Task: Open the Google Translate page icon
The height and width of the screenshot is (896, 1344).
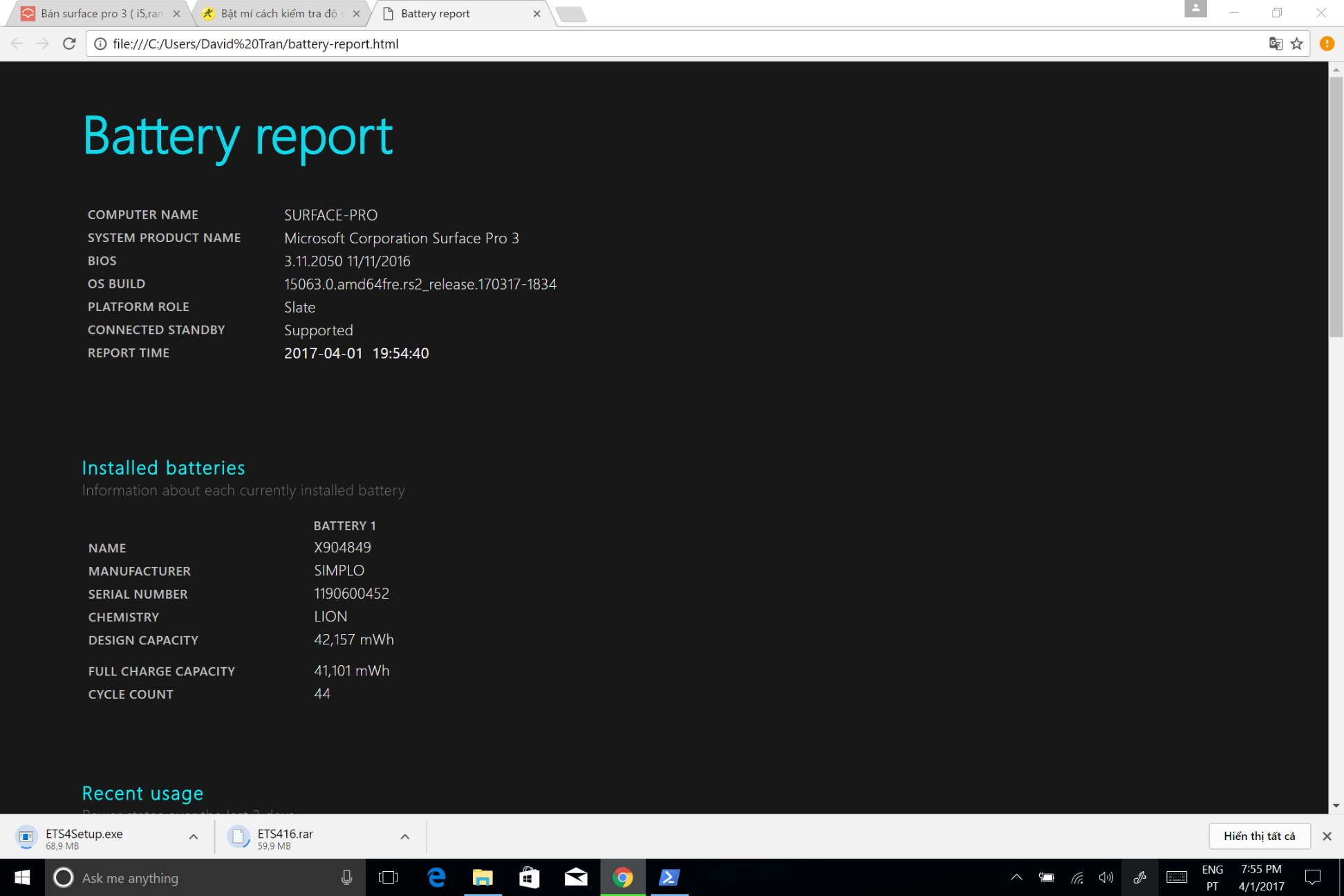Action: click(x=1276, y=44)
